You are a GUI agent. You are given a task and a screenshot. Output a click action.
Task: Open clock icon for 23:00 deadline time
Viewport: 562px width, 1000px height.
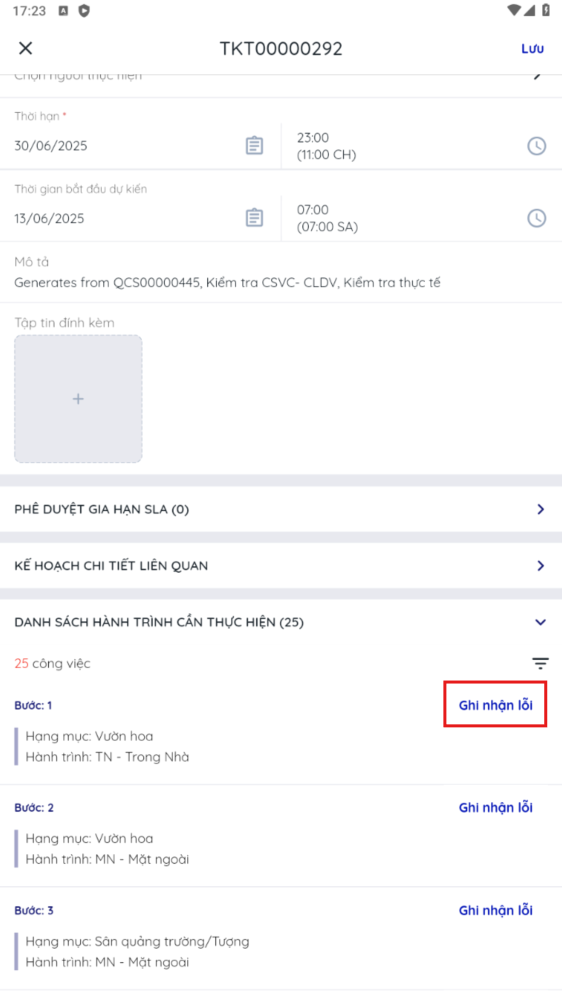click(x=536, y=145)
